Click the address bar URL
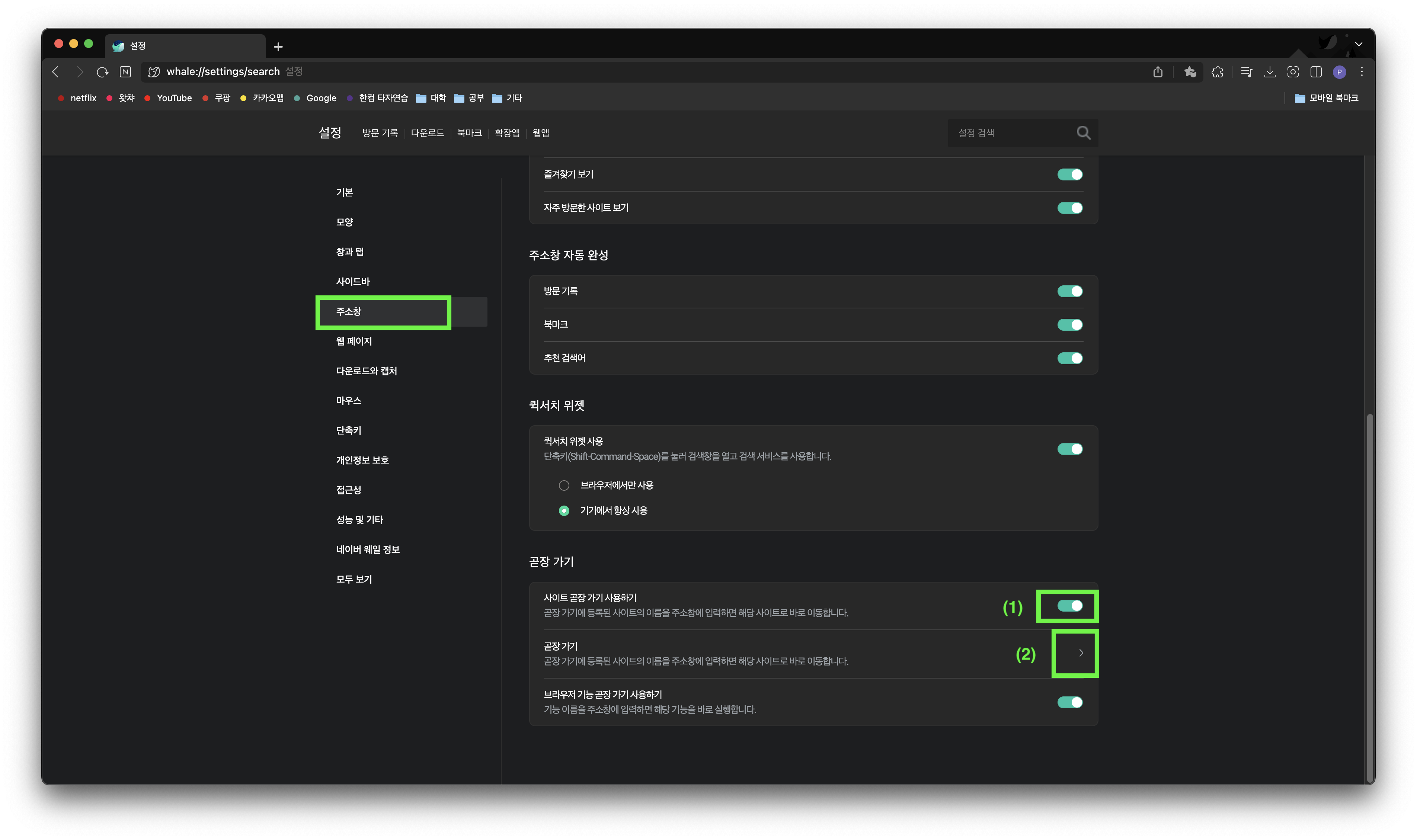Viewport: 1417px width, 840px height. click(223, 72)
